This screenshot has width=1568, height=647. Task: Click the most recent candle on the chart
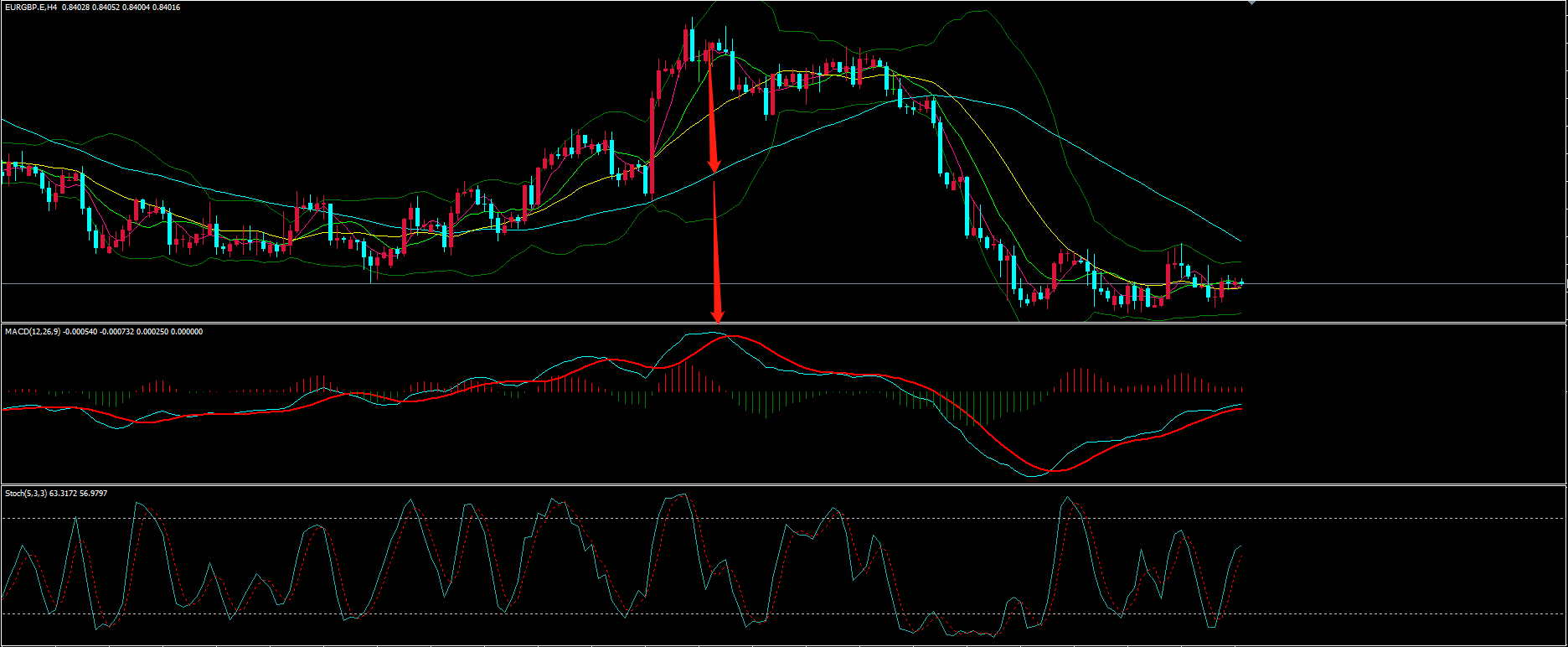click(x=1241, y=282)
